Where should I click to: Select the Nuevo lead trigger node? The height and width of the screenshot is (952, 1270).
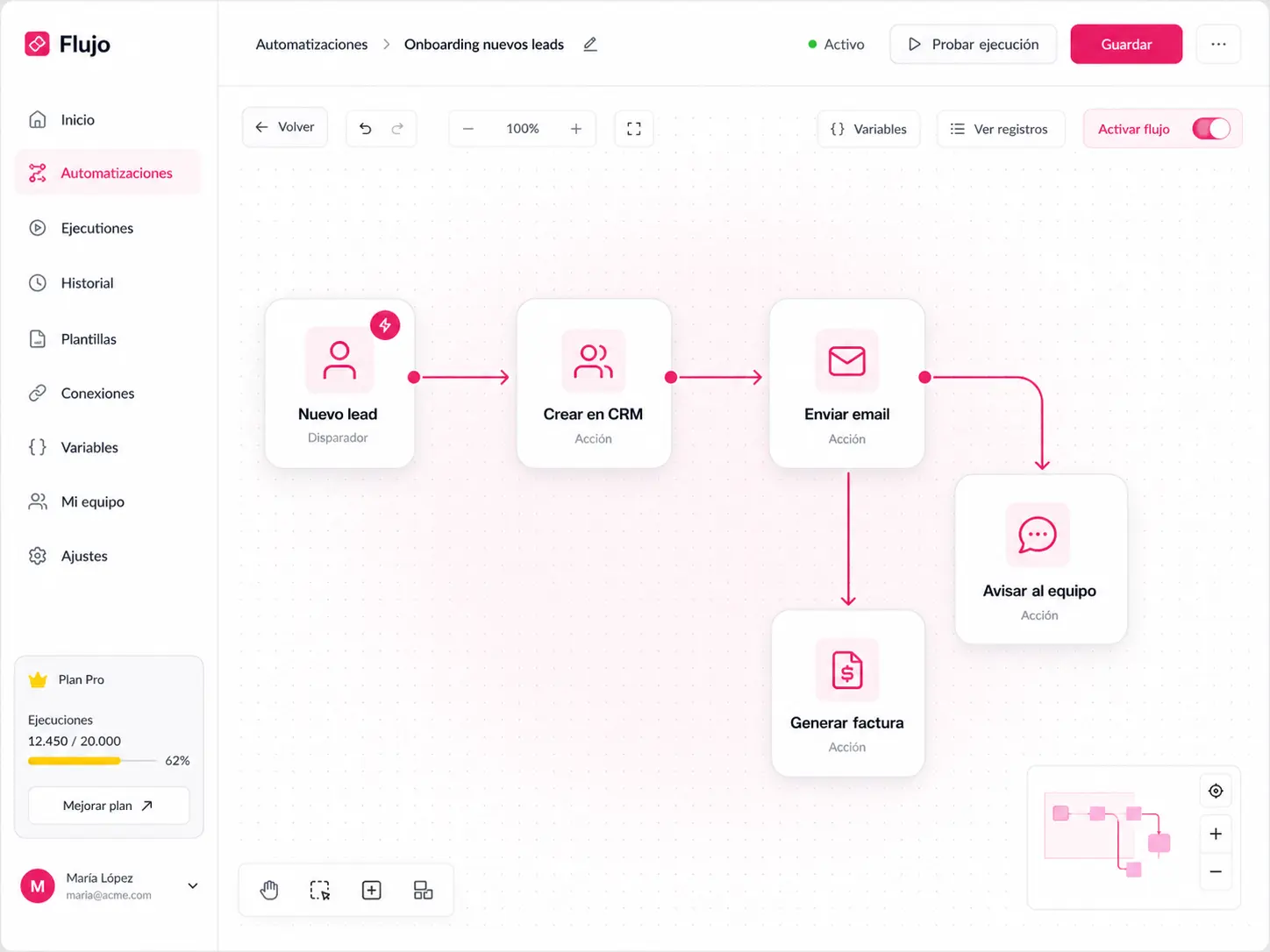tap(339, 383)
